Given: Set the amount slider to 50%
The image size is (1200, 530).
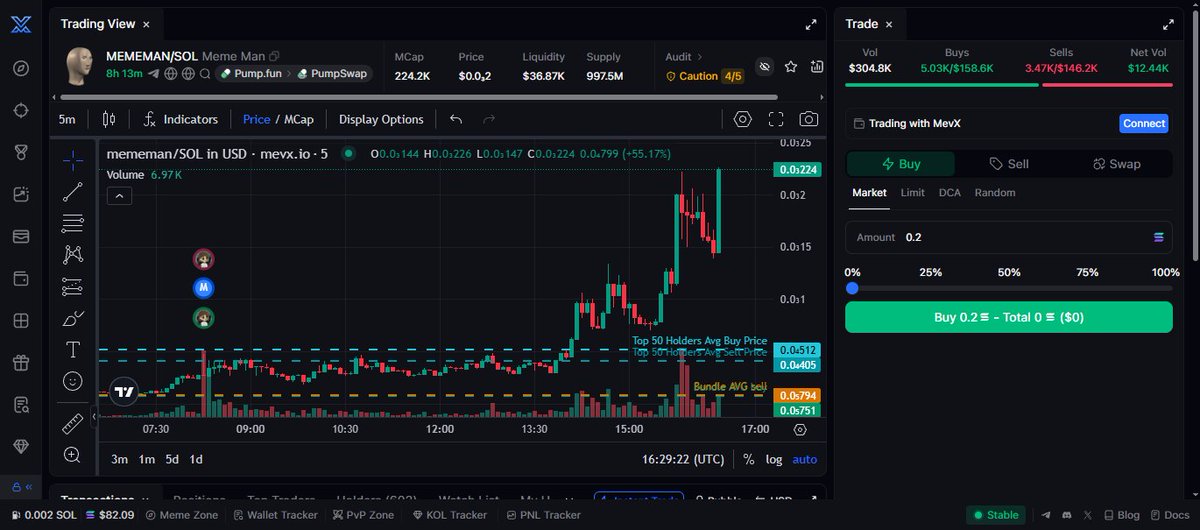Looking at the screenshot, I should point(1009,272).
